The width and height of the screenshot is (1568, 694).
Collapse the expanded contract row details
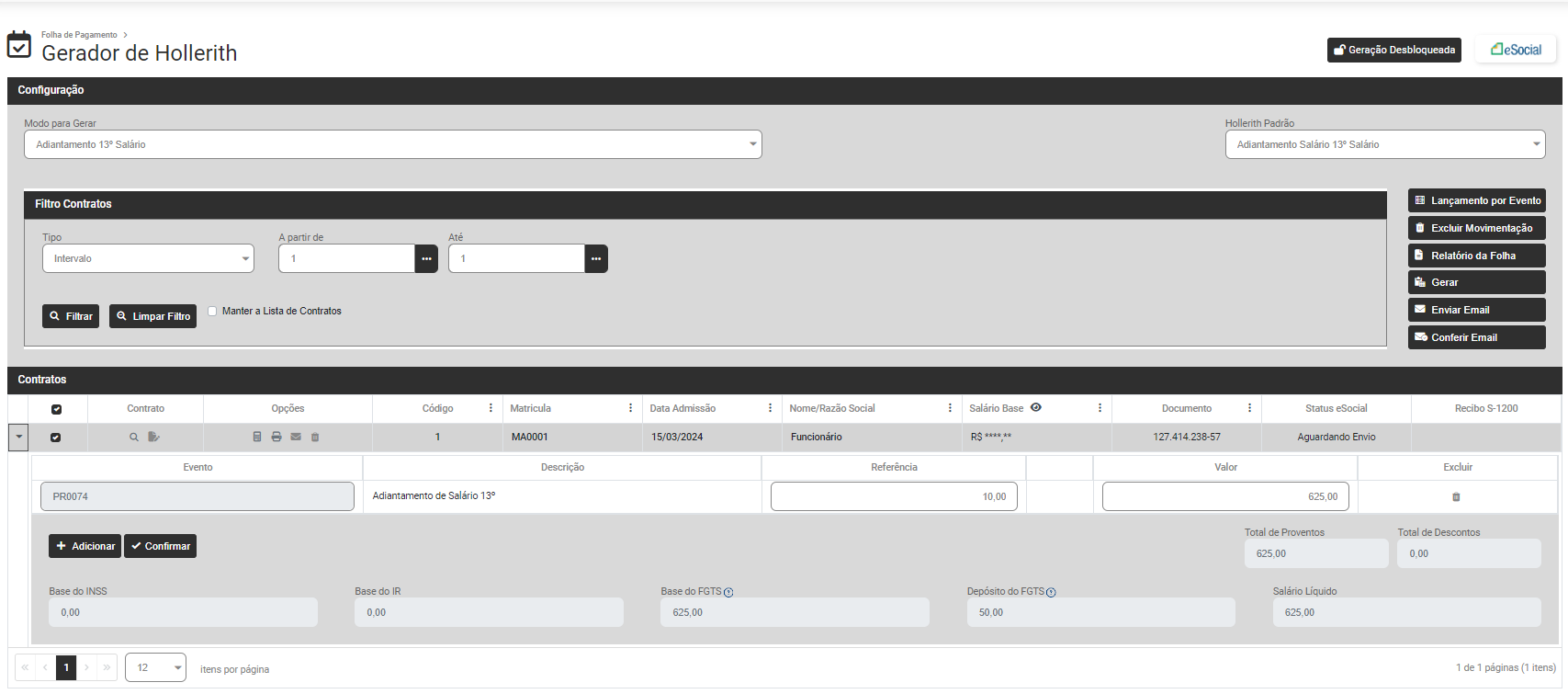(18, 437)
